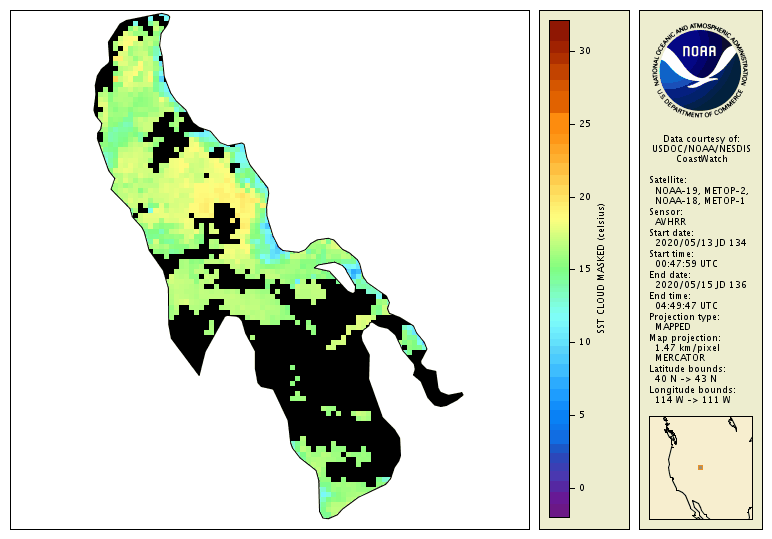The image size is (772, 539).
Task: Click the 'Data courtesy of:' text
Action: click(x=701, y=139)
